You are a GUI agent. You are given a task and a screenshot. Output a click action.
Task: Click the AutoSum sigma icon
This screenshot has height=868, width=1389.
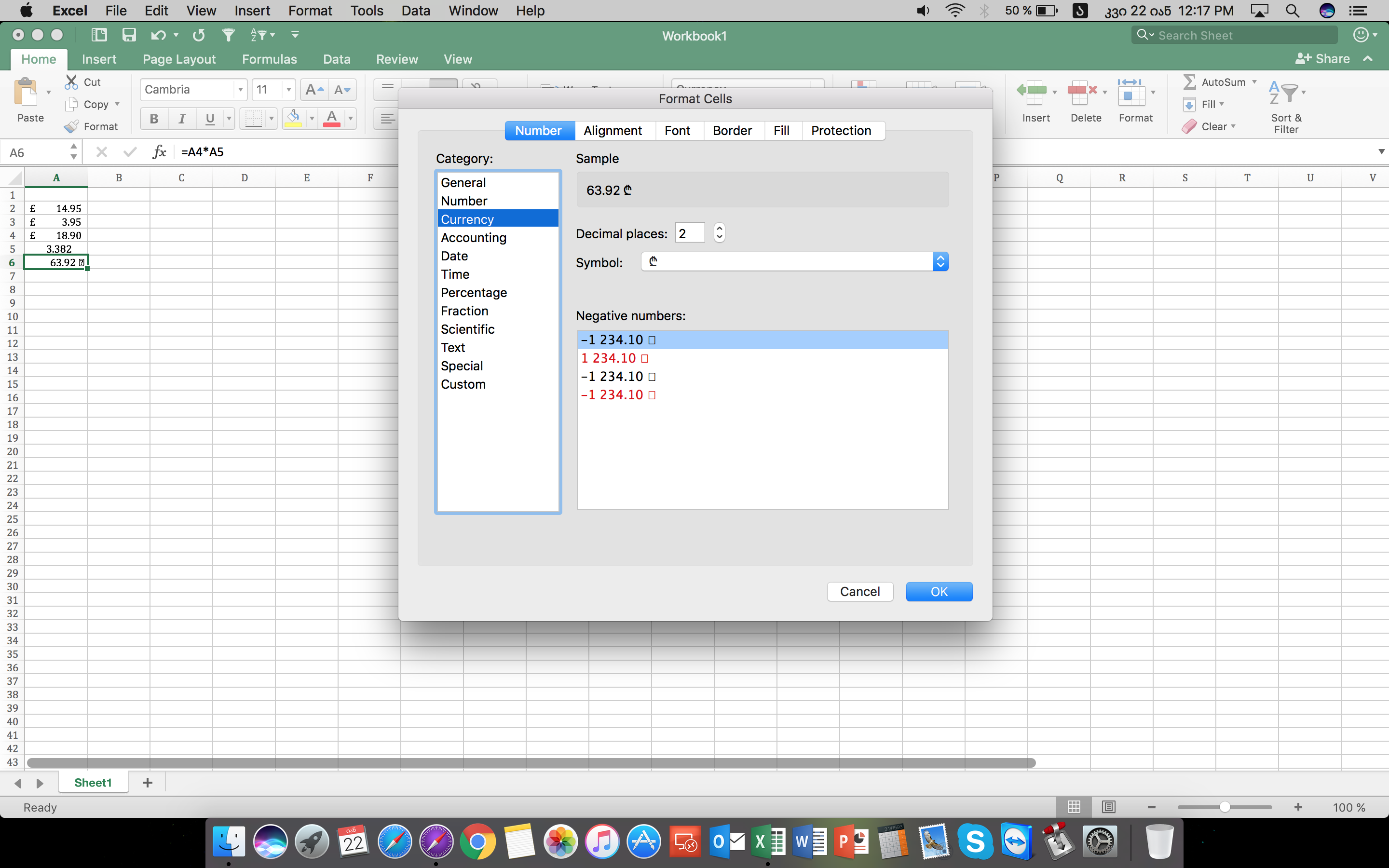(1189, 82)
